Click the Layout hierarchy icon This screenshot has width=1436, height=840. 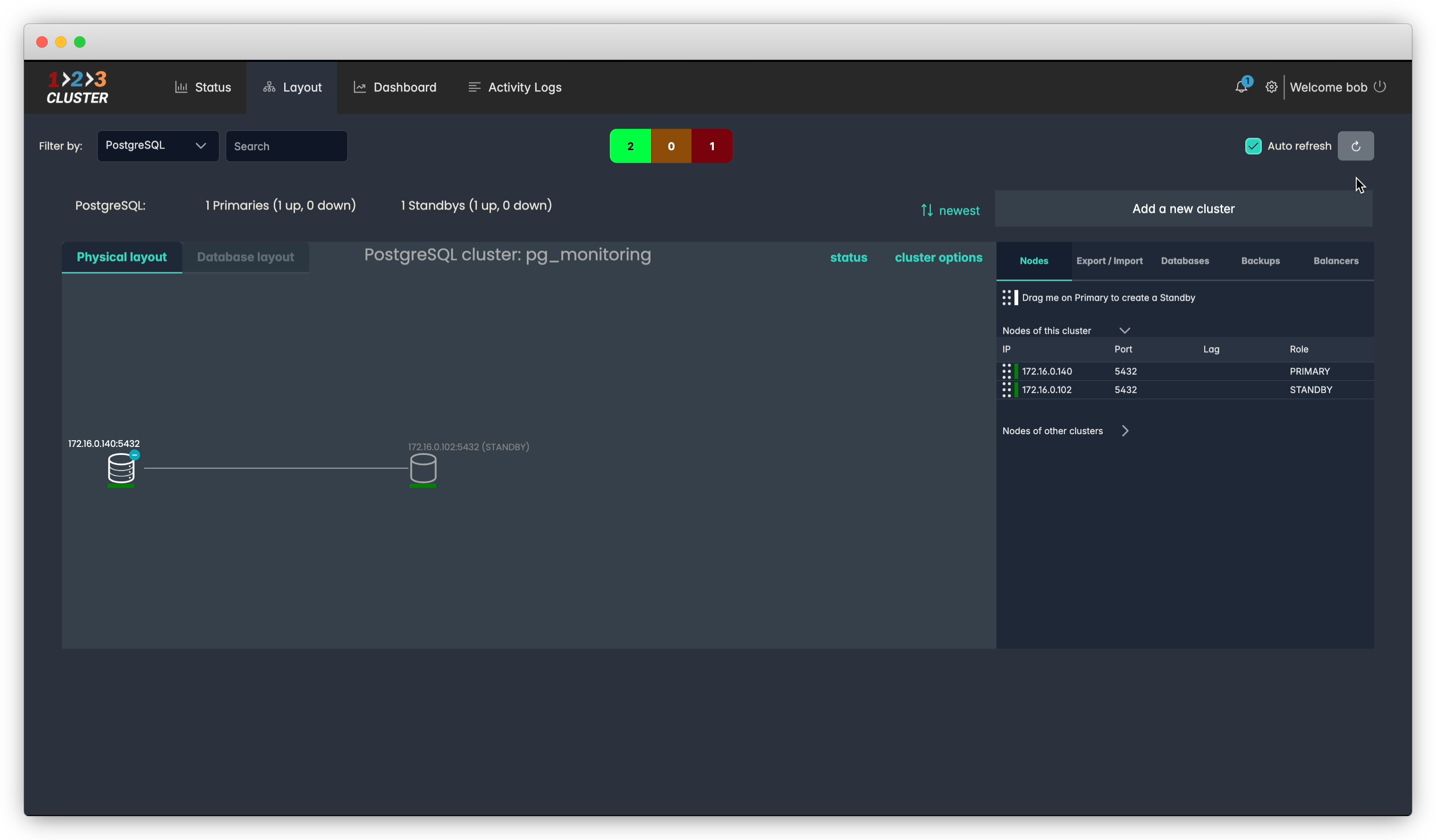point(269,86)
